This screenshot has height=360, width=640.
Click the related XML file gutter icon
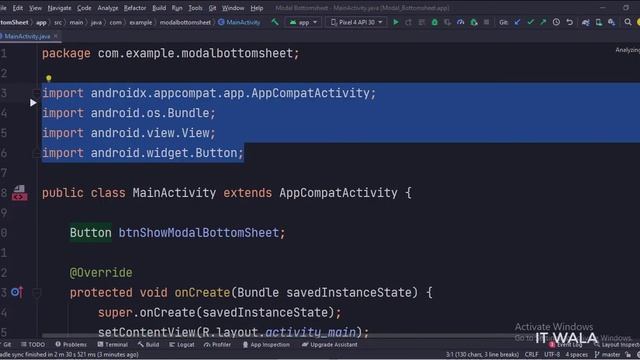[19, 193]
